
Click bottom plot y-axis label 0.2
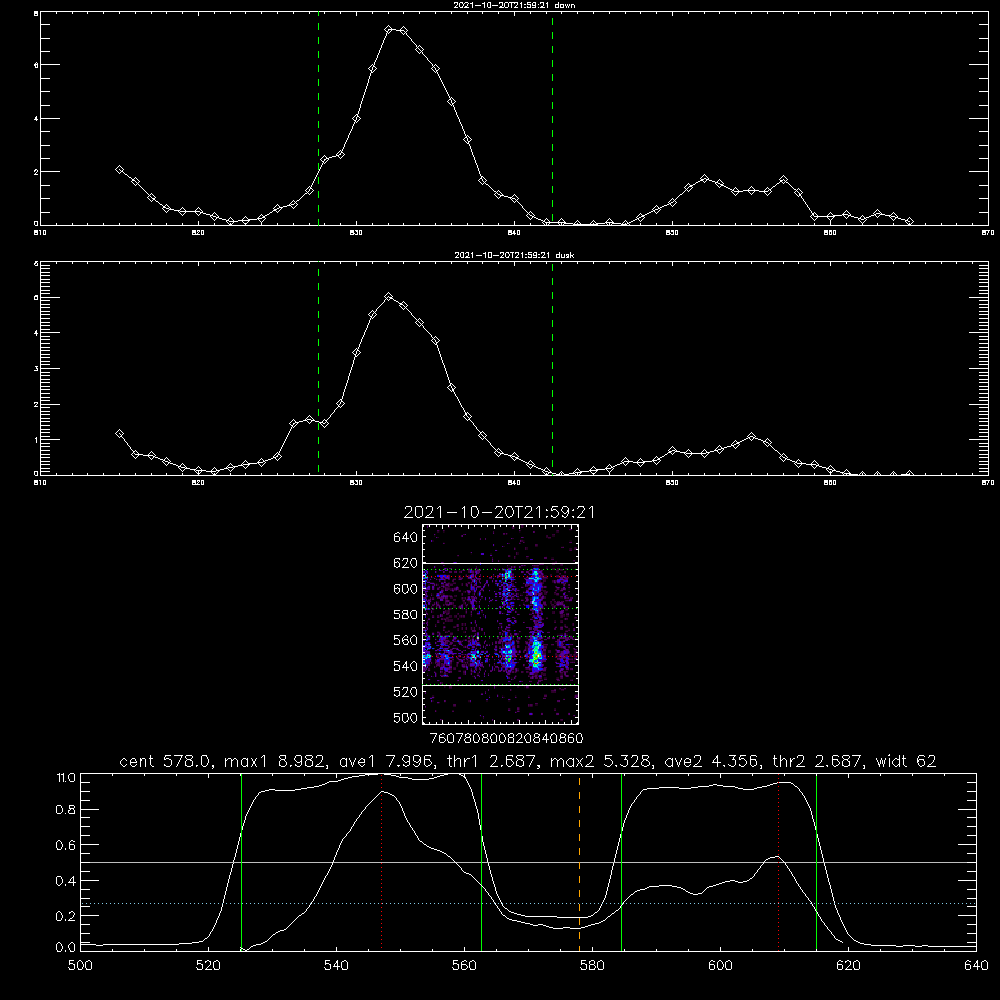coord(66,916)
